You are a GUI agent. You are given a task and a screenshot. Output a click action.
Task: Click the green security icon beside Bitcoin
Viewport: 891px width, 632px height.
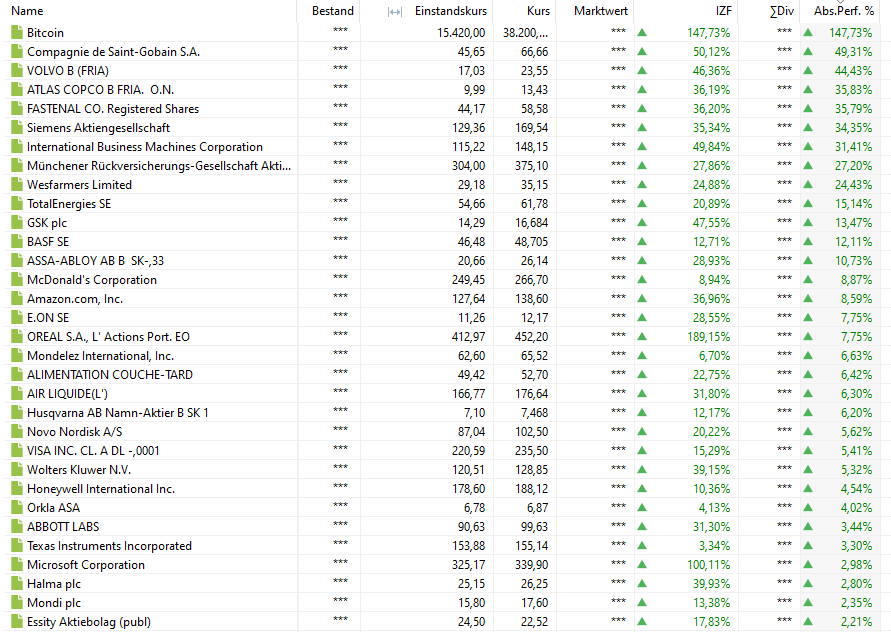tap(16, 33)
